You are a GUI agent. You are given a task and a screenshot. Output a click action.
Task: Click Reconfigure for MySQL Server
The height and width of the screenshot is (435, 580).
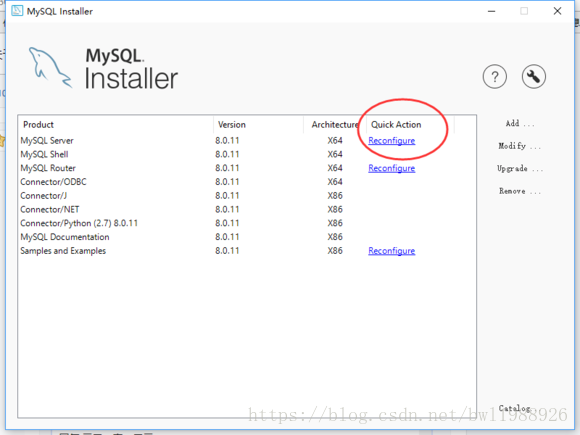coord(391,141)
